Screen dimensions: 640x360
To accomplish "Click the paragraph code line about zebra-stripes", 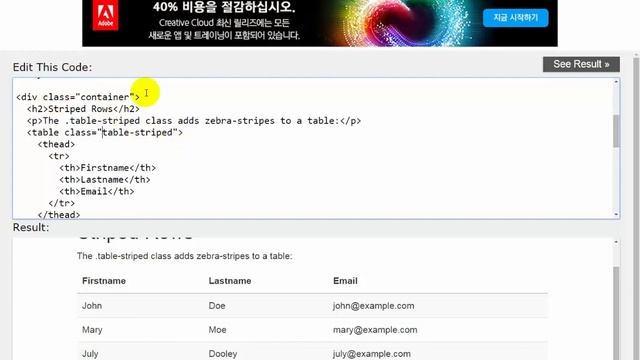I will pyautogui.click(x=194, y=121).
